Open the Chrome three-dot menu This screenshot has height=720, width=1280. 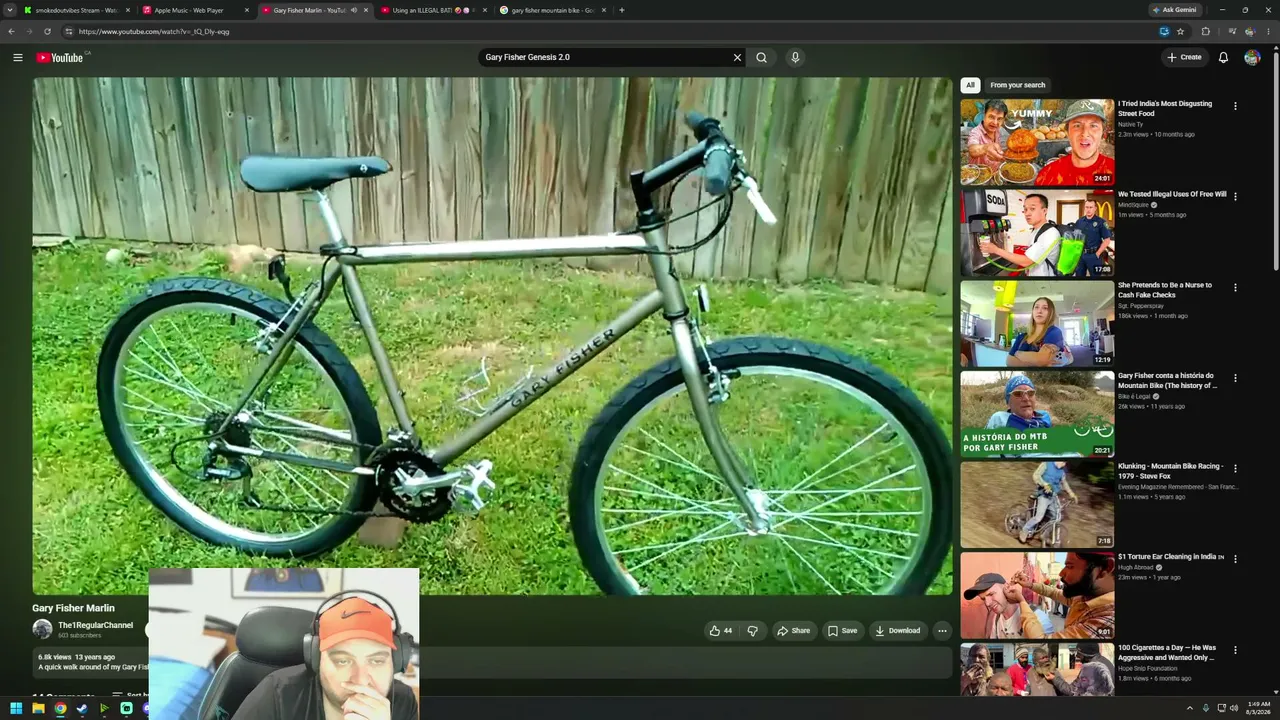point(1269,31)
